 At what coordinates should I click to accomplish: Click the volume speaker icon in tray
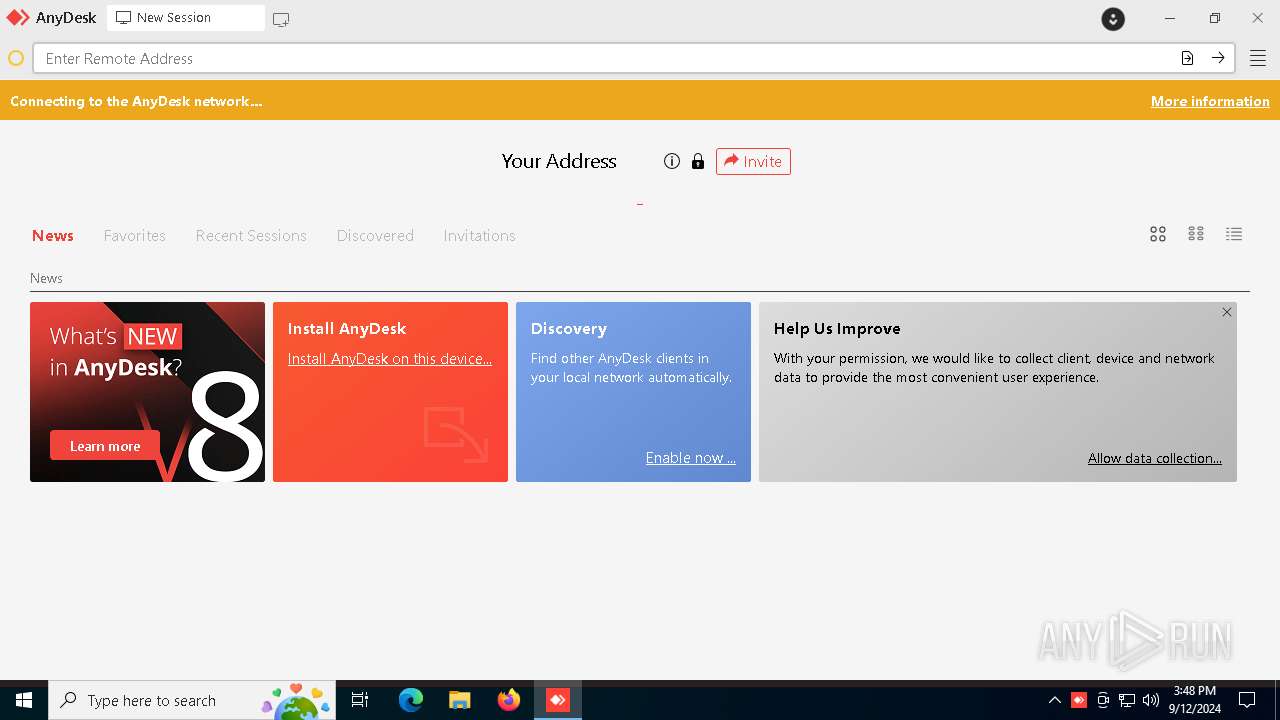1151,700
